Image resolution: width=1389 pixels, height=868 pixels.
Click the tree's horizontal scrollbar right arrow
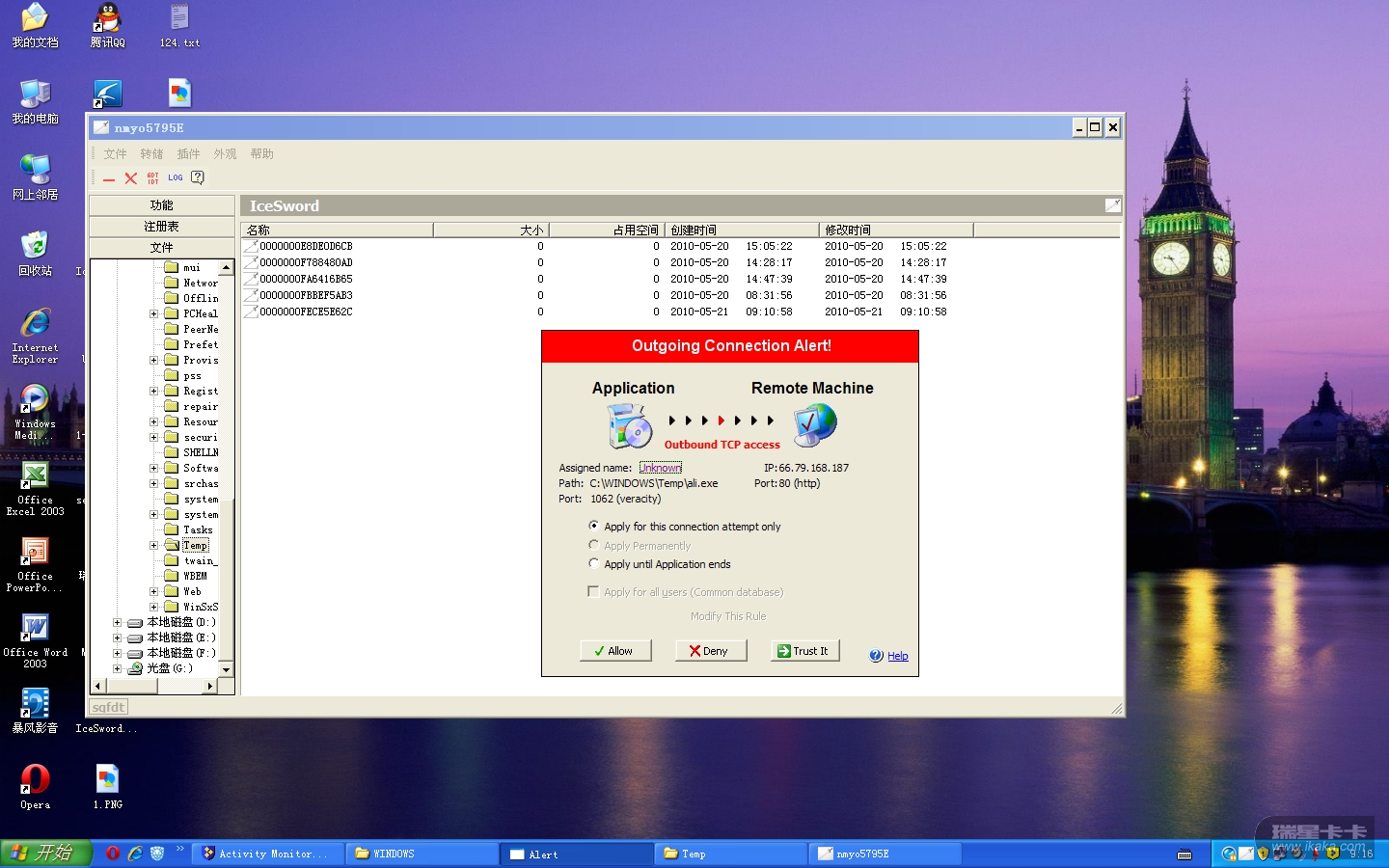210,686
